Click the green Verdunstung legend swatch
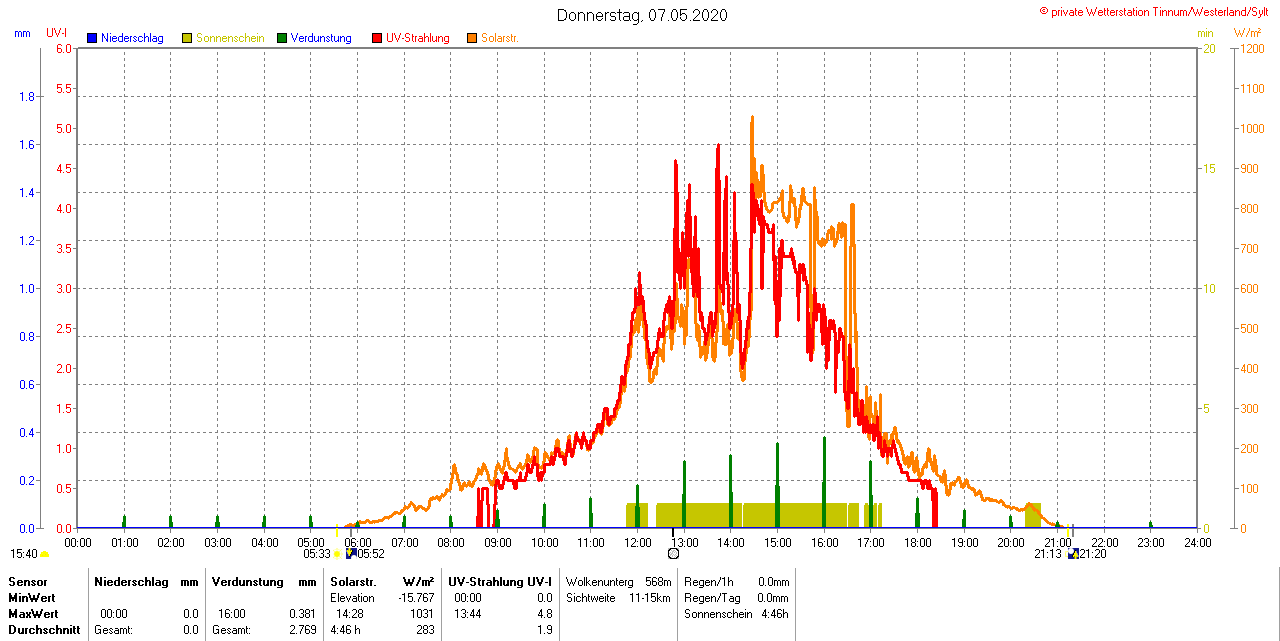 coord(282,38)
